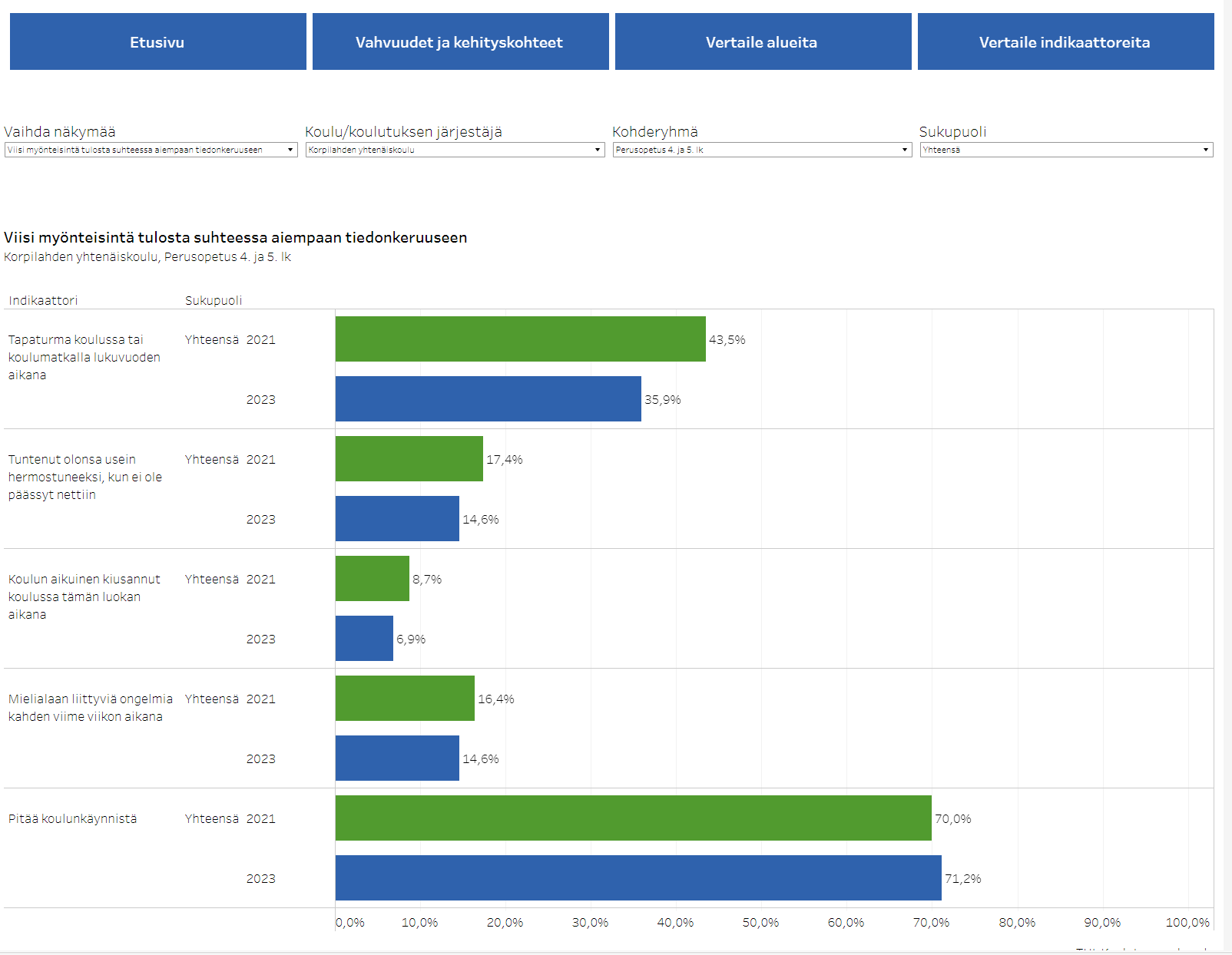This screenshot has width=1232, height=955.
Task: Open the Vertaile alueita page
Action: pyautogui.click(x=762, y=42)
